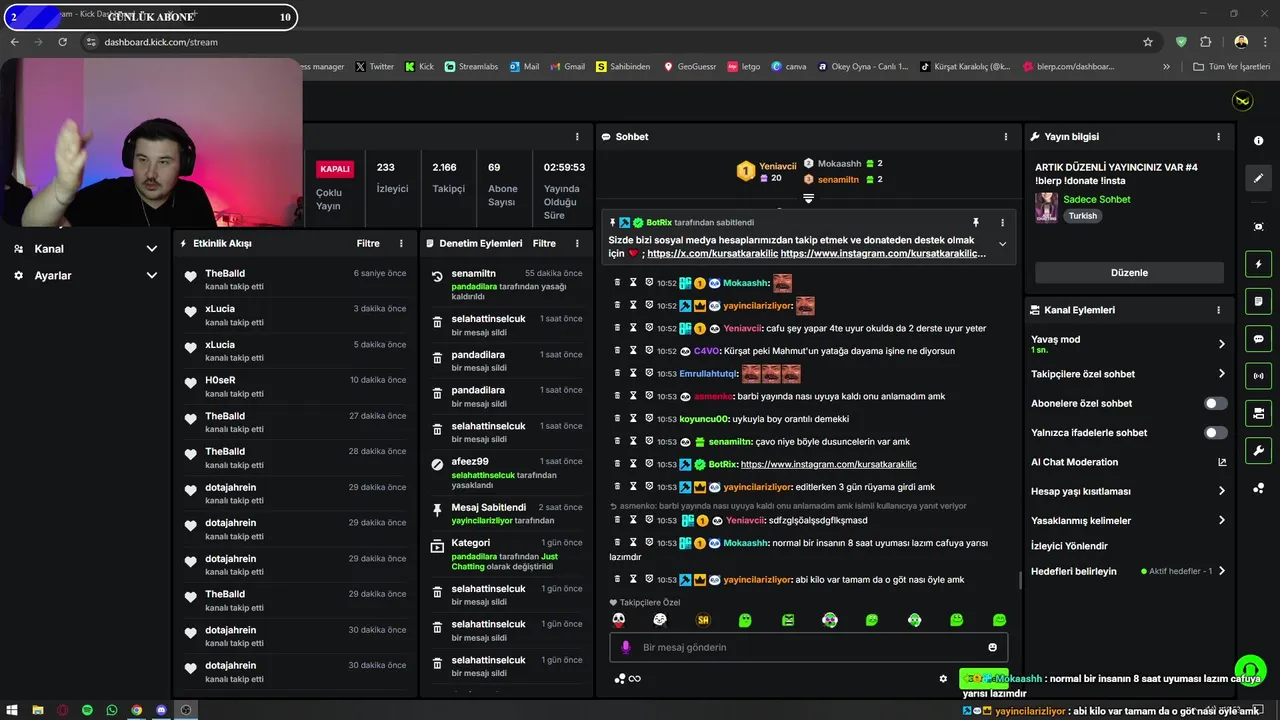Timeout koyuncu00 using the hourglass icon
Image resolution: width=1280 pixels, height=720 pixels.
[633, 419]
